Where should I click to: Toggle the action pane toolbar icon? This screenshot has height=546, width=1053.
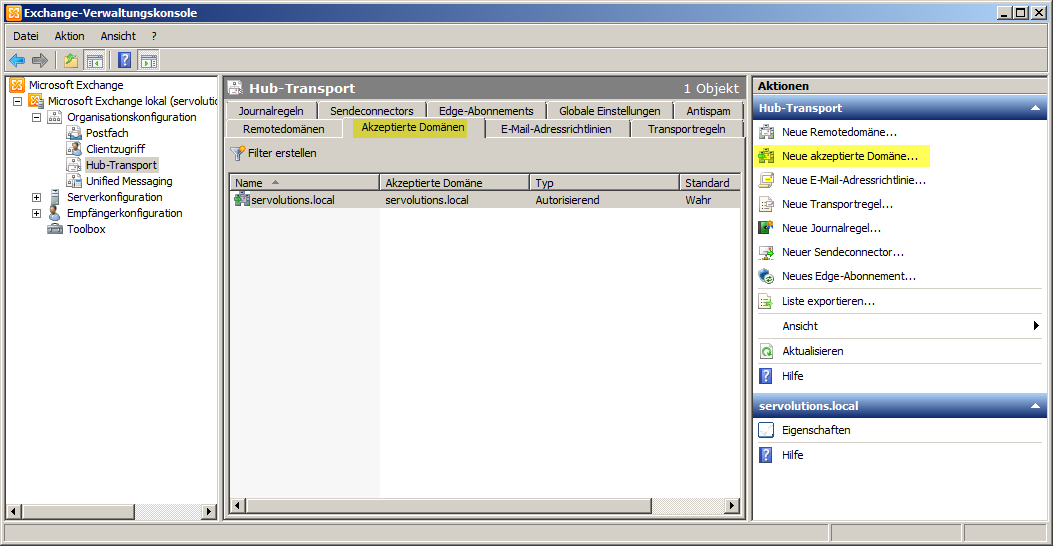click(x=148, y=60)
